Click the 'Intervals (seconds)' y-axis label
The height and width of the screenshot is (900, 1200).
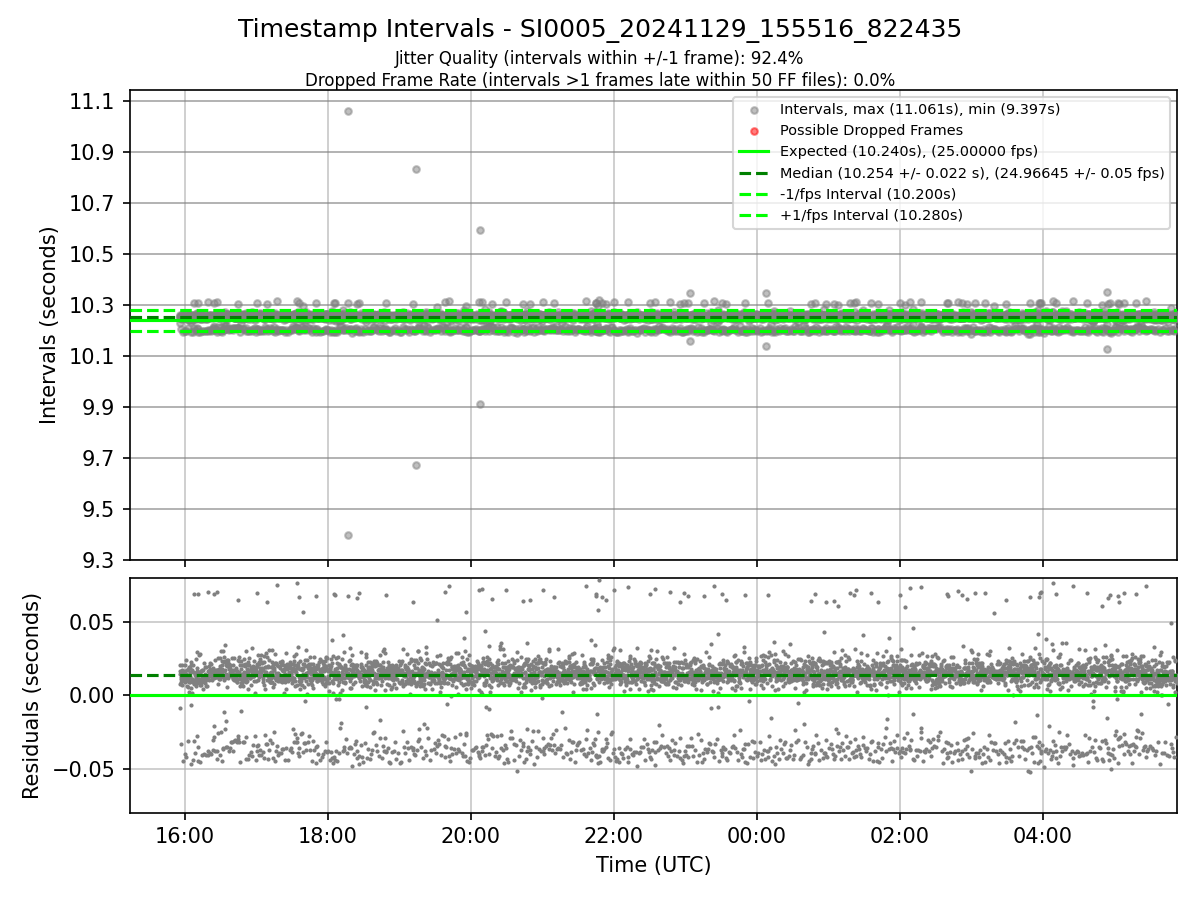click(x=49, y=325)
